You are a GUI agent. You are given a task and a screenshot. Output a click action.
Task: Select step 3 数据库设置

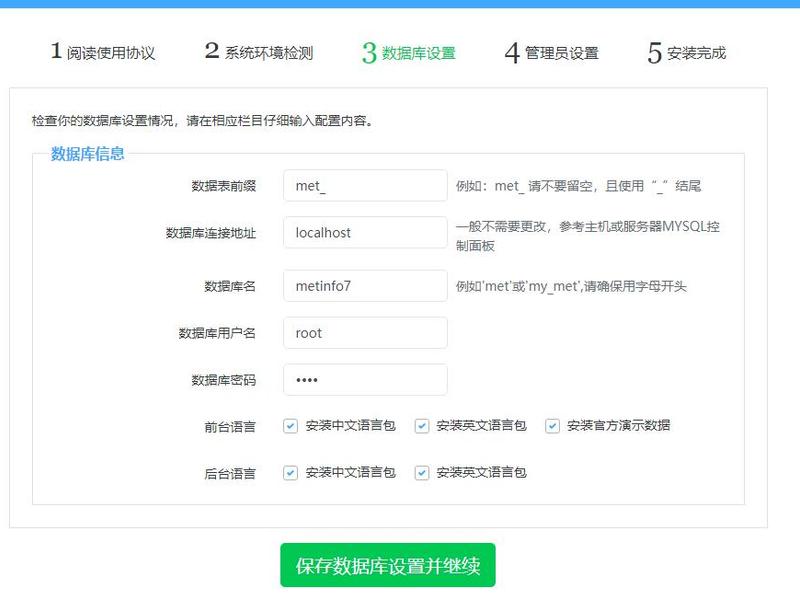[409, 53]
